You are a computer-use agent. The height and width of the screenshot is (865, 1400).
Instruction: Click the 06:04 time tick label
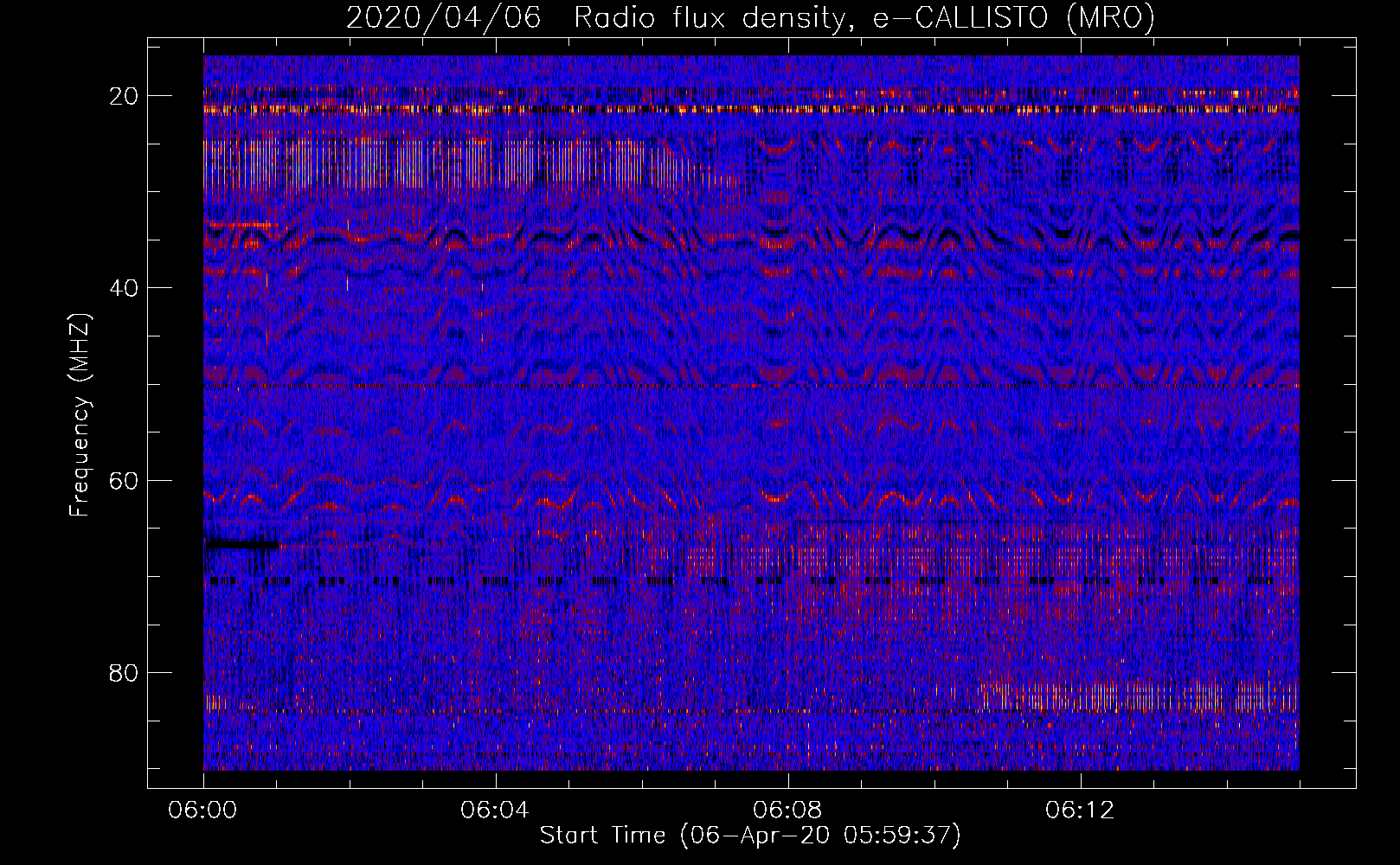(495, 811)
